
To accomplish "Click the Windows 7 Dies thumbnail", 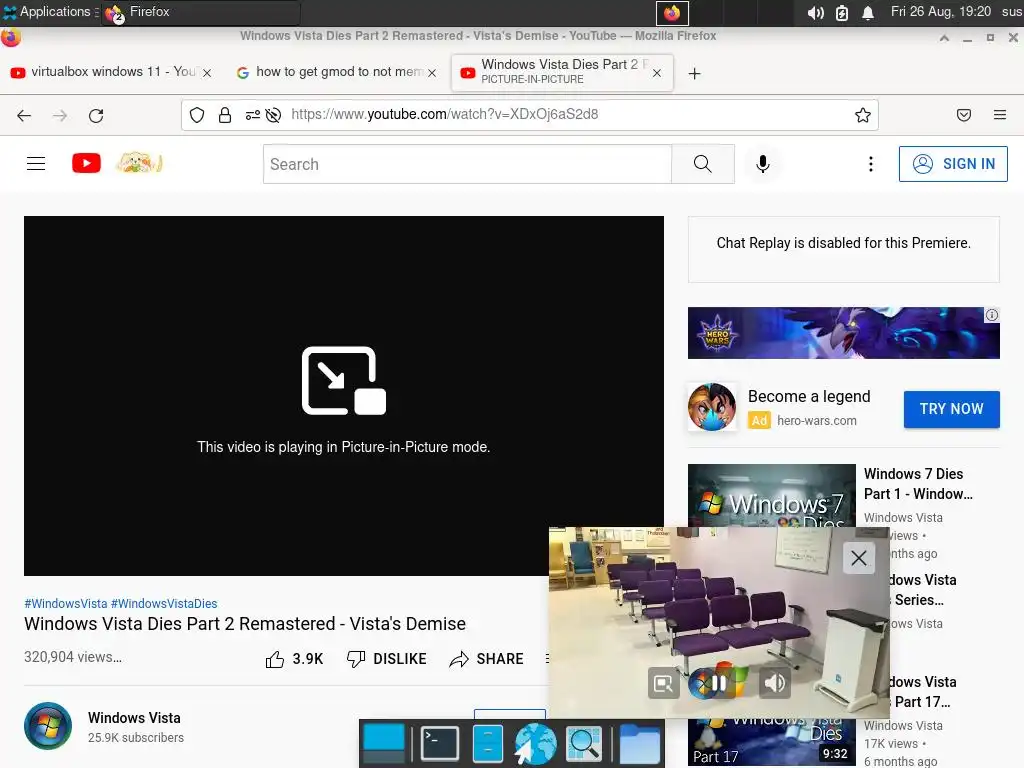I will click(x=771, y=495).
